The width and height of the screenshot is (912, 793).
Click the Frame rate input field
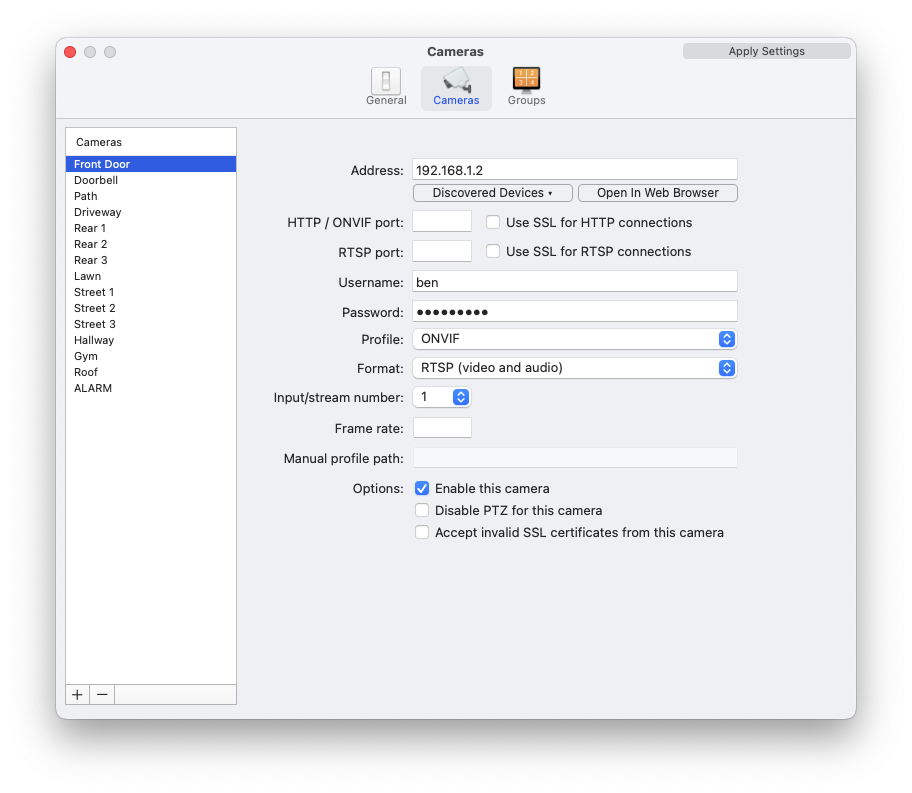pyautogui.click(x=441, y=427)
